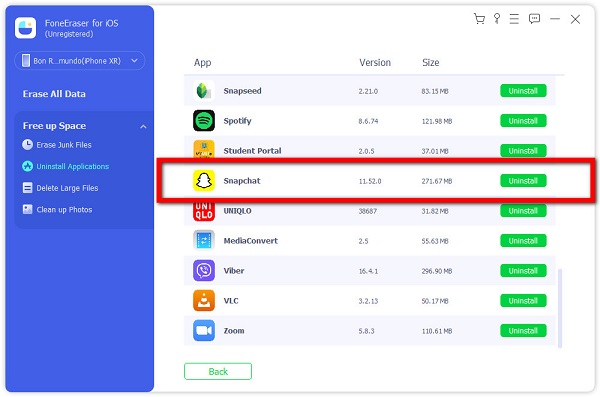The width and height of the screenshot is (600, 397).
Task: Click the Student Portal app icon
Action: (204, 149)
